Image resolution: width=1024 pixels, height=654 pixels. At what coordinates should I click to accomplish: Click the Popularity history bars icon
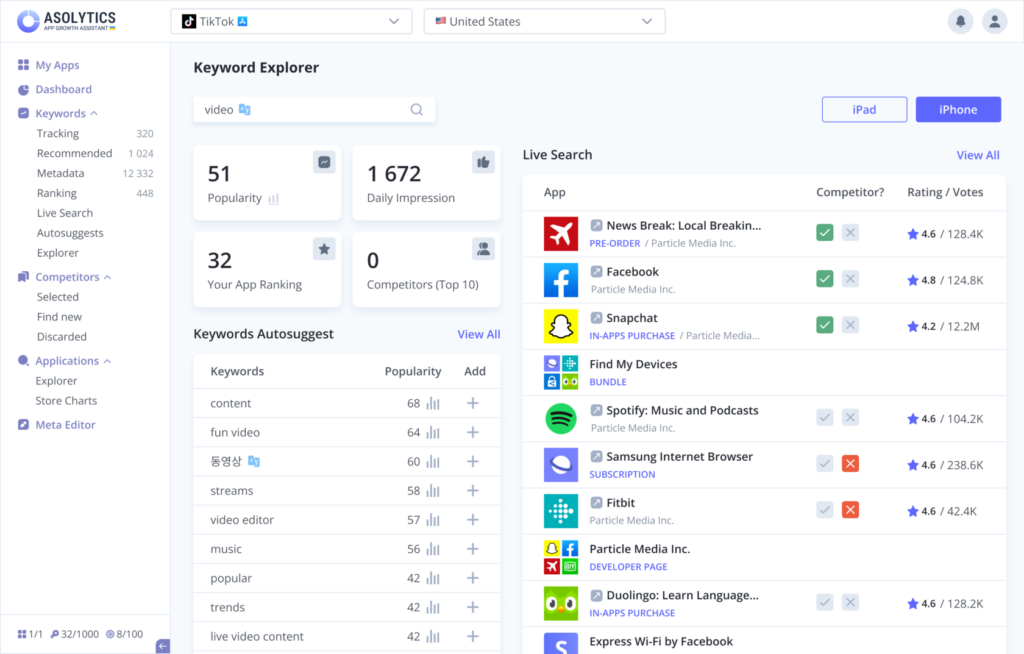(274, 199)
